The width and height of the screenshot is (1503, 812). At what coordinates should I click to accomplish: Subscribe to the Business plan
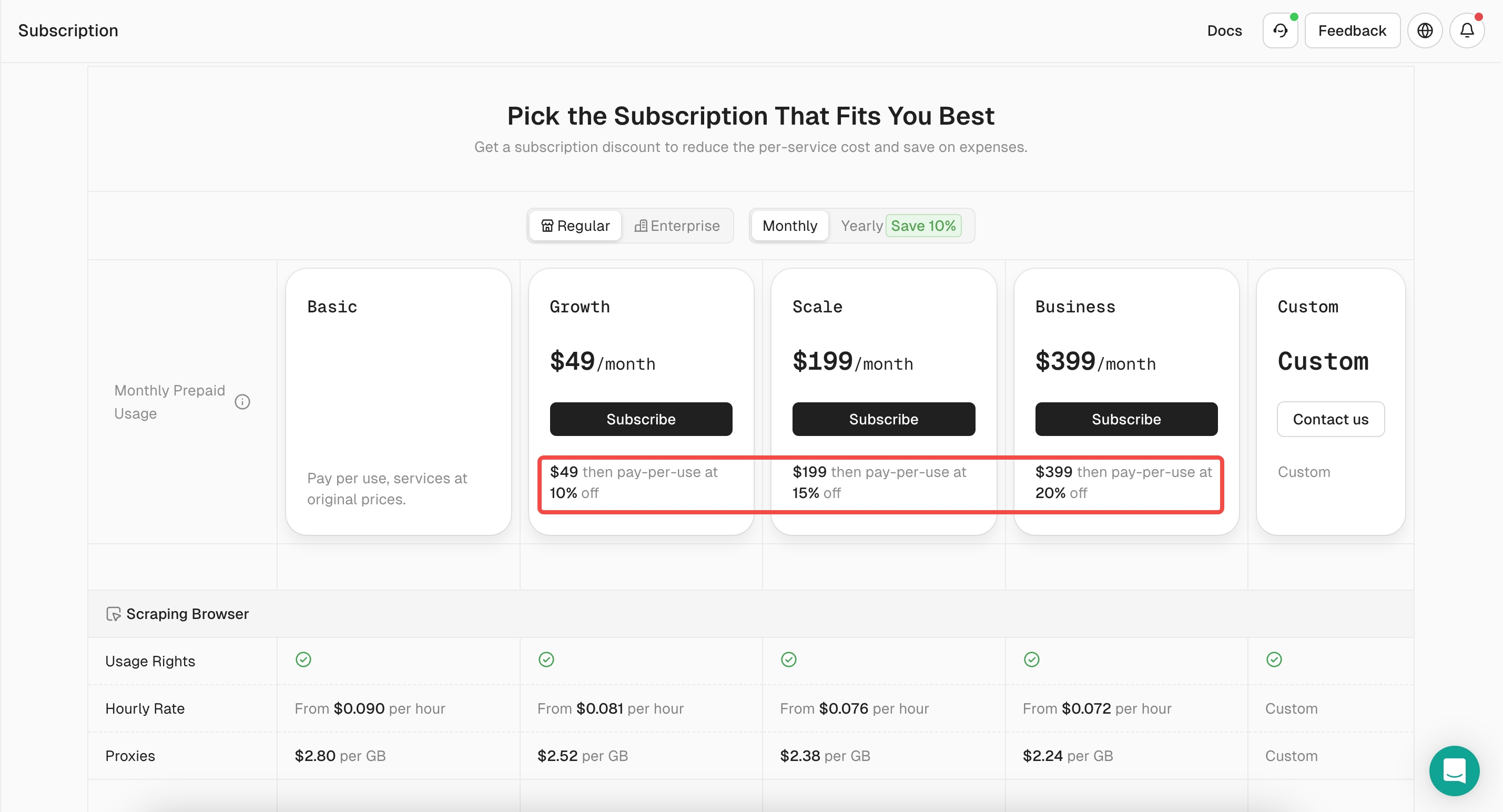tap(1126, 419)
